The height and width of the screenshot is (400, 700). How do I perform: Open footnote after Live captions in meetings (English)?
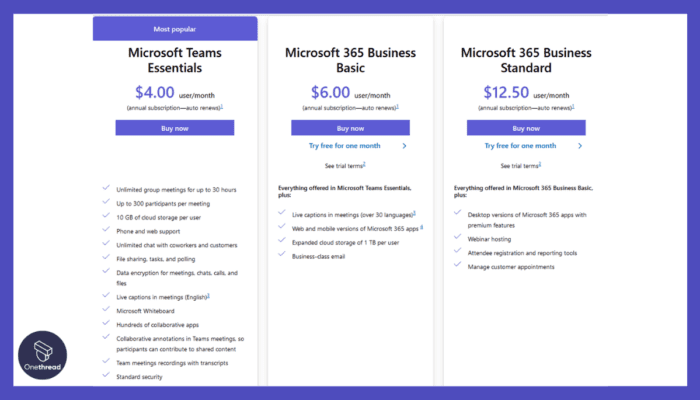tap(209, 296)
